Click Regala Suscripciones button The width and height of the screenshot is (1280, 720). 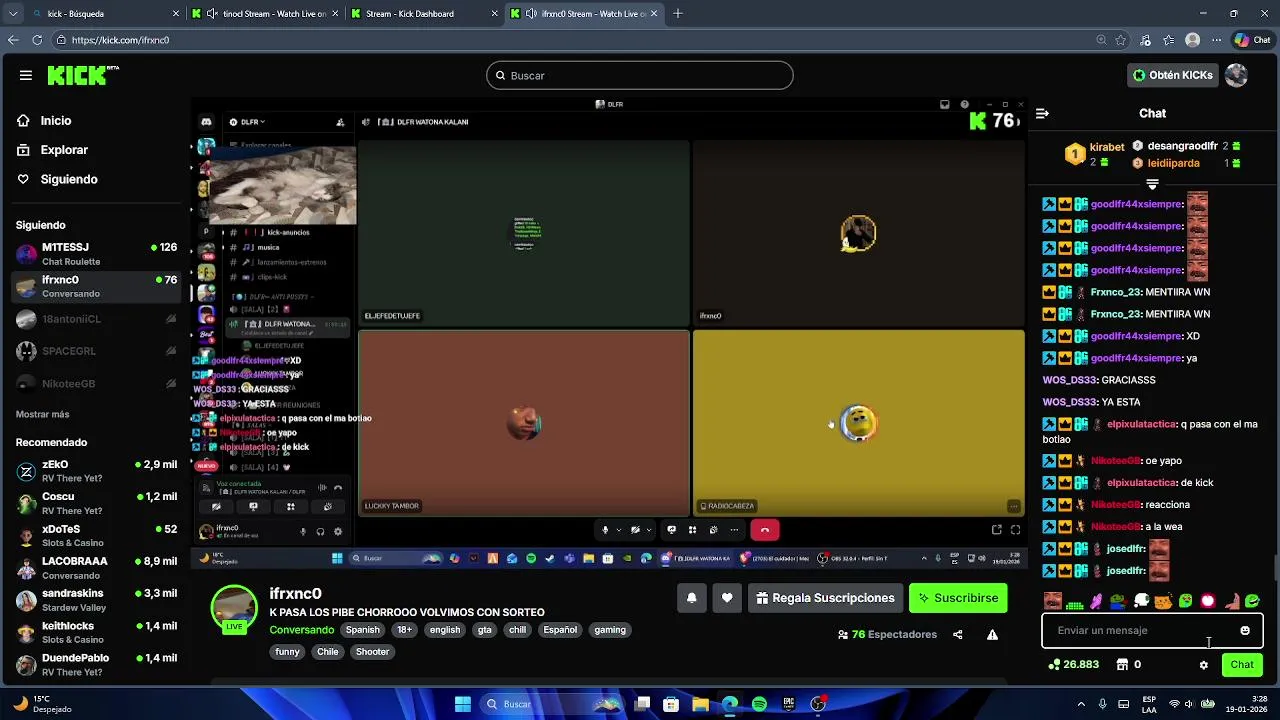[825, 598]
